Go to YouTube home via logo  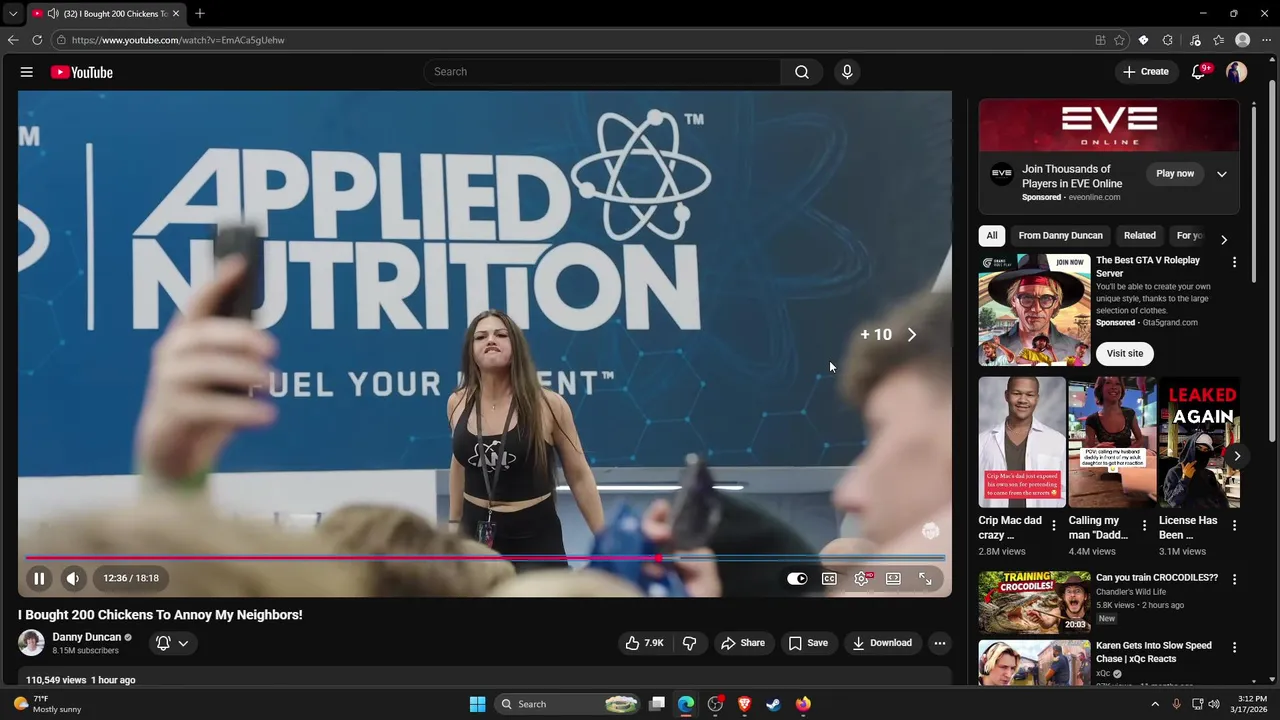coord(82,72)
